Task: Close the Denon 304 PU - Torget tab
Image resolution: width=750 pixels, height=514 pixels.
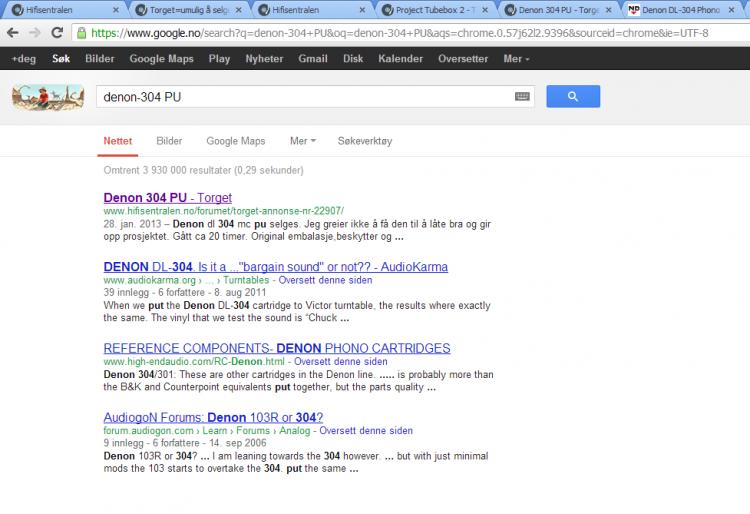Action: (x=608, y=10)
